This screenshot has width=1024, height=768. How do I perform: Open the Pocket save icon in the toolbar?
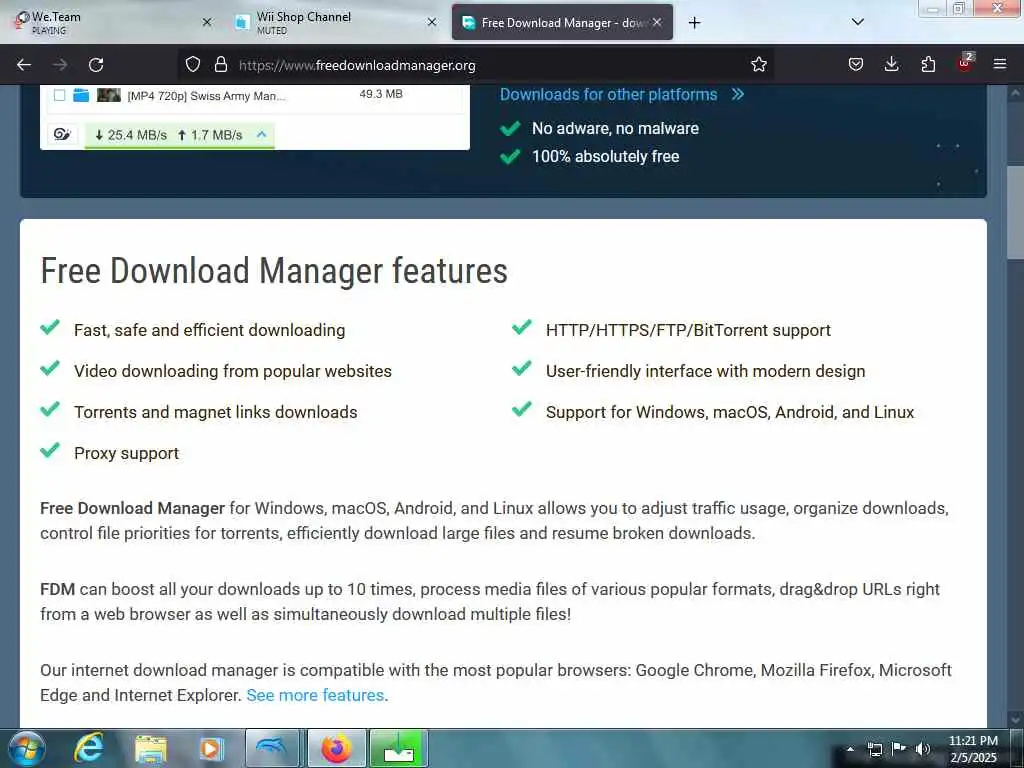click(856, 64)
